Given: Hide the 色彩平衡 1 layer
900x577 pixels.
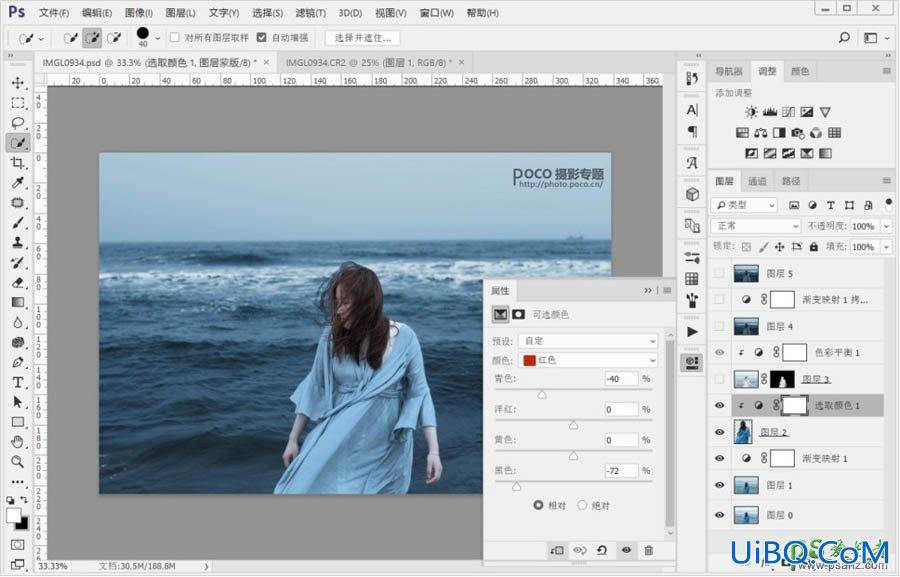Looking at the screenshot, I should [x=719, y=353].
